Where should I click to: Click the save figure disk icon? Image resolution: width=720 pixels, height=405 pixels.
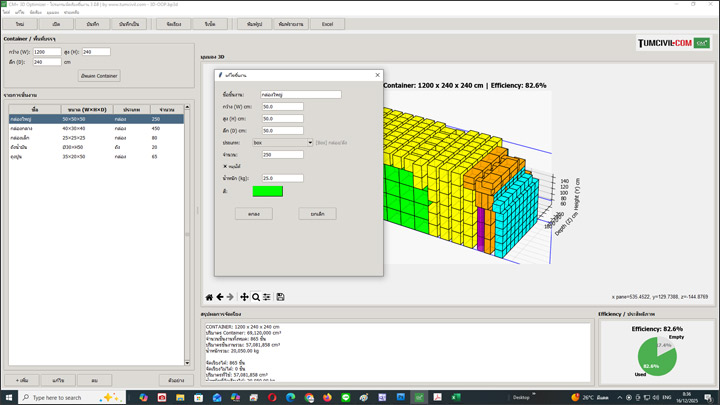[x=281, y=297]
